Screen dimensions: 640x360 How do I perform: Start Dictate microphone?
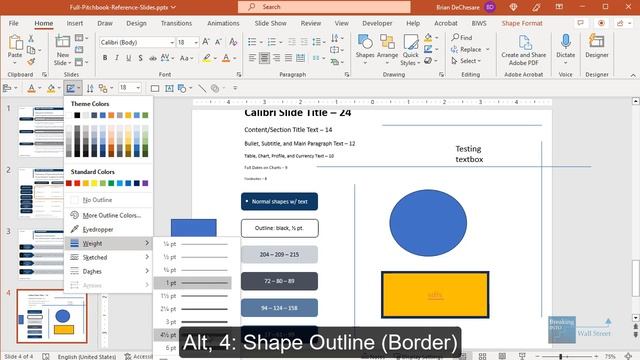565,49
